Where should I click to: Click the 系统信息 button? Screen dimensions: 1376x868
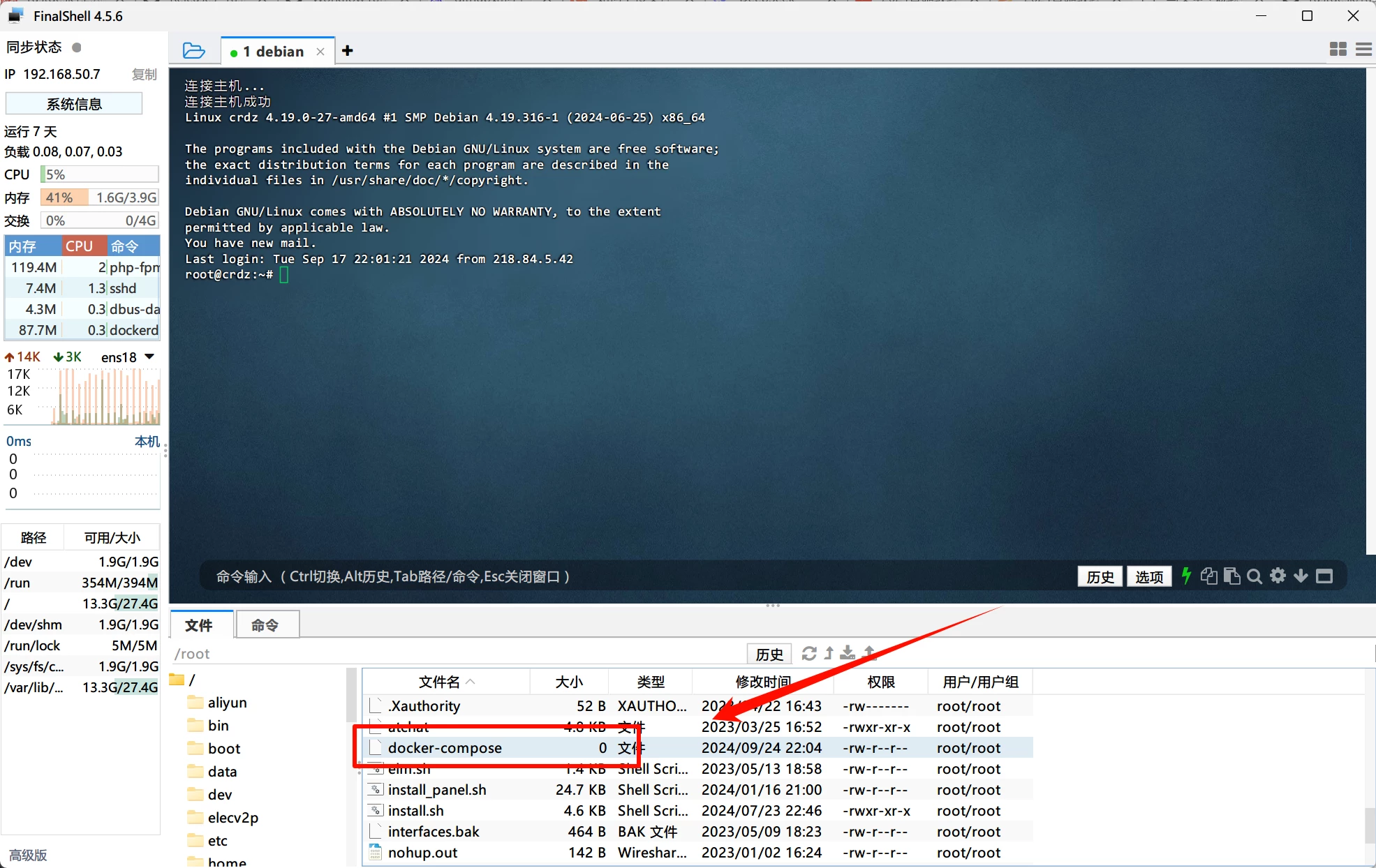74,104
